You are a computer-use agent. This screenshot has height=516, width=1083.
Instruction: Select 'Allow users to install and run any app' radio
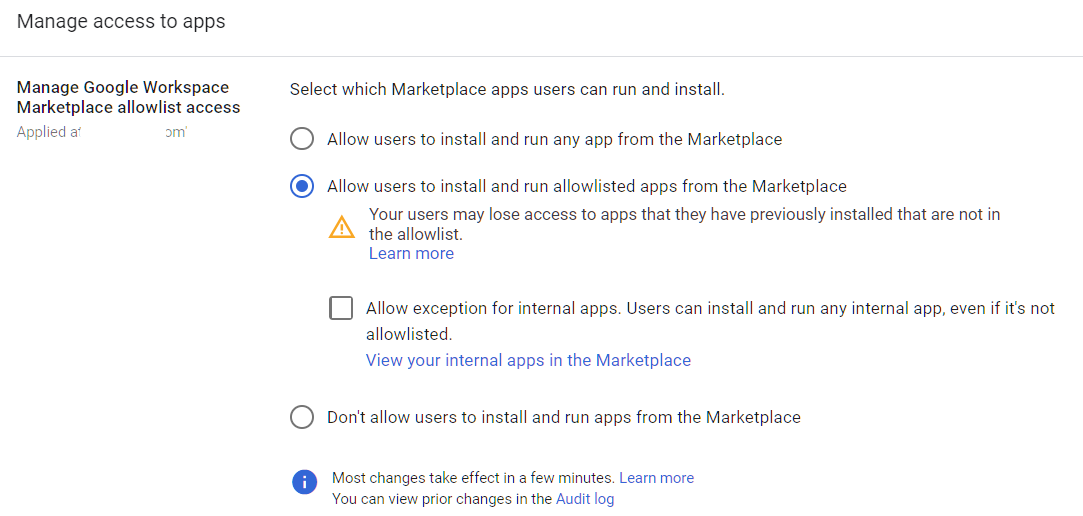pos(302,140)
